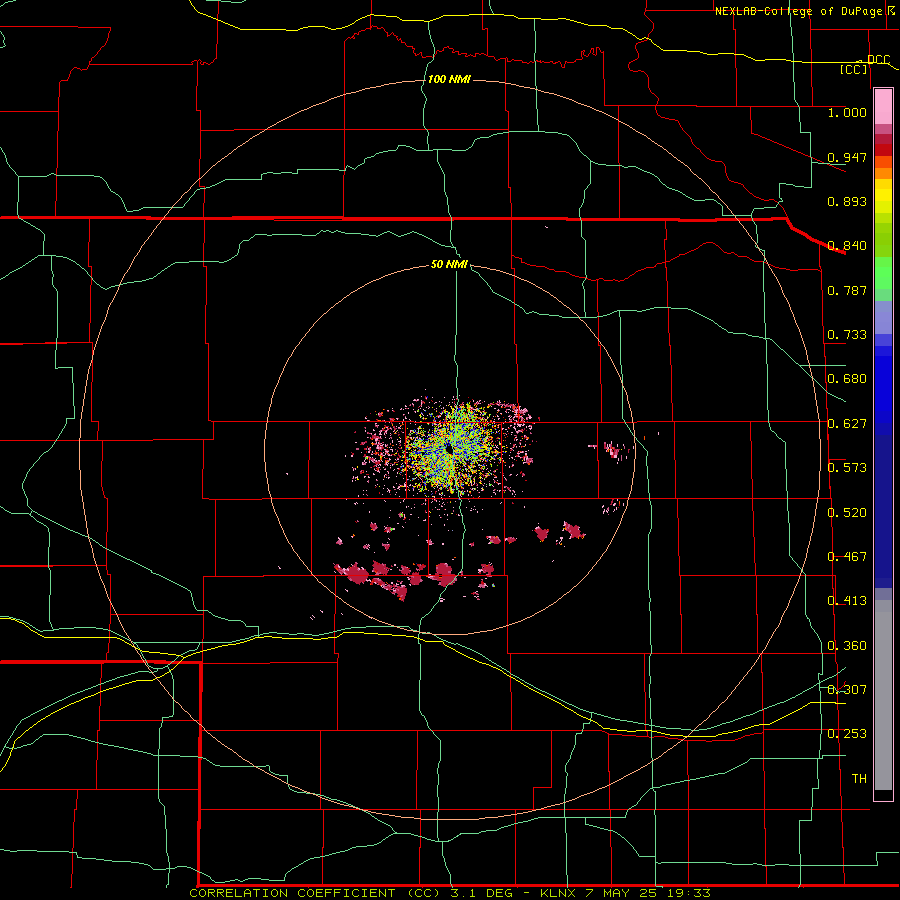Select the 0.627 scale label

847,424
